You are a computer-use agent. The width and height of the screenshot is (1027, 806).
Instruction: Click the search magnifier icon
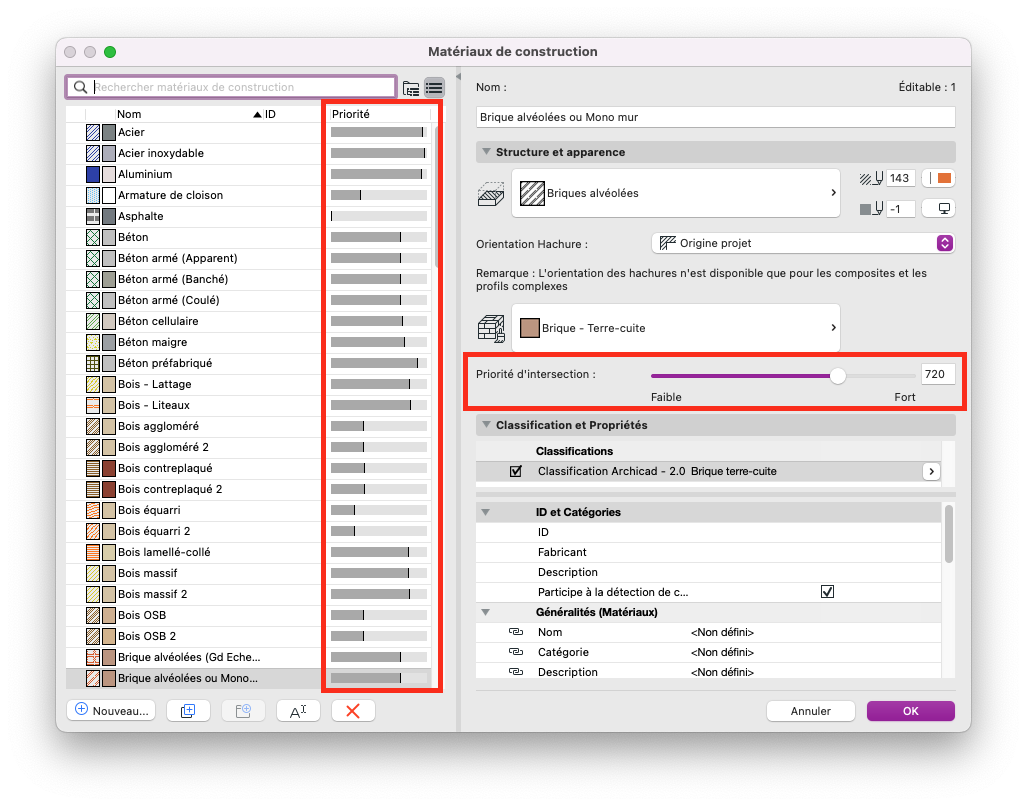tap(81, 87)
